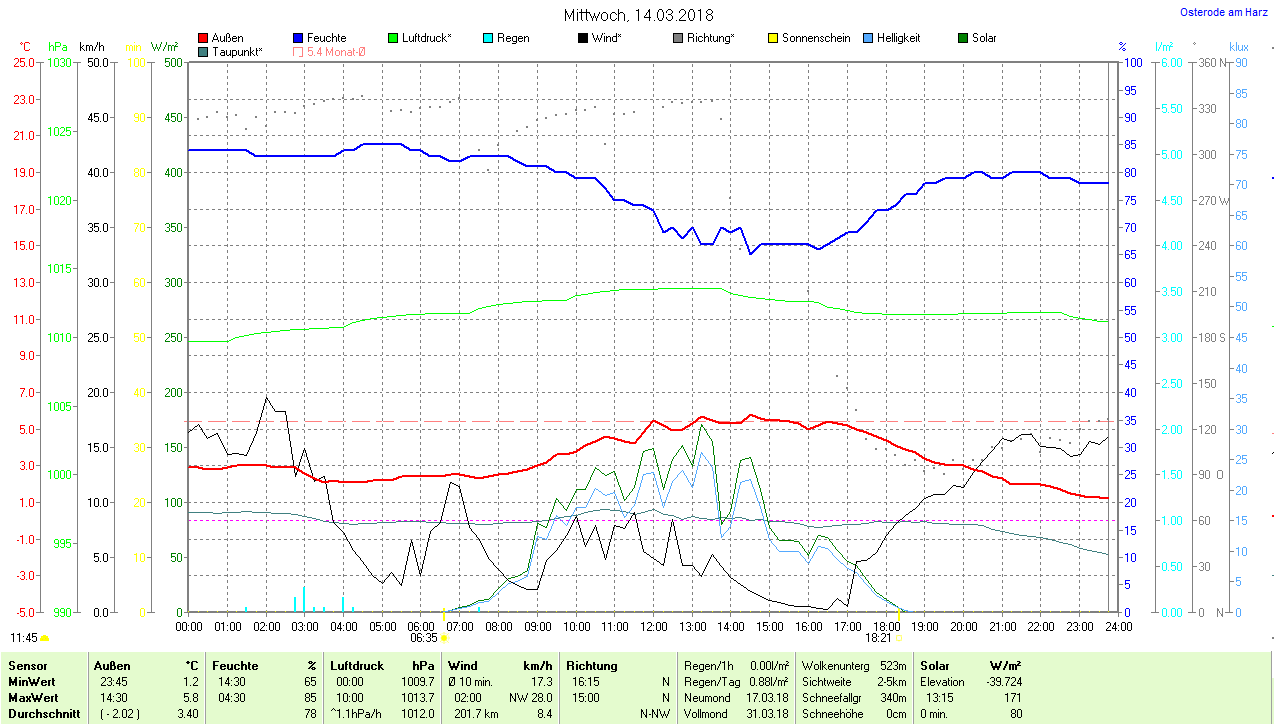This screenshot has height=724, width=1274.
Task: Click the light blue Helligkeit legend square
Action: click(x=868, y=38)
